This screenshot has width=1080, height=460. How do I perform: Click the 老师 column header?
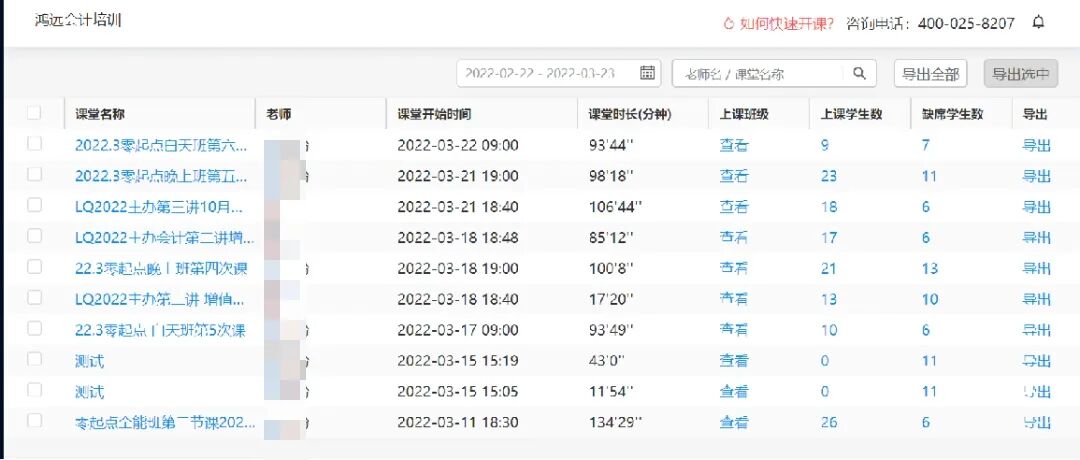click(x=278, y=115)
